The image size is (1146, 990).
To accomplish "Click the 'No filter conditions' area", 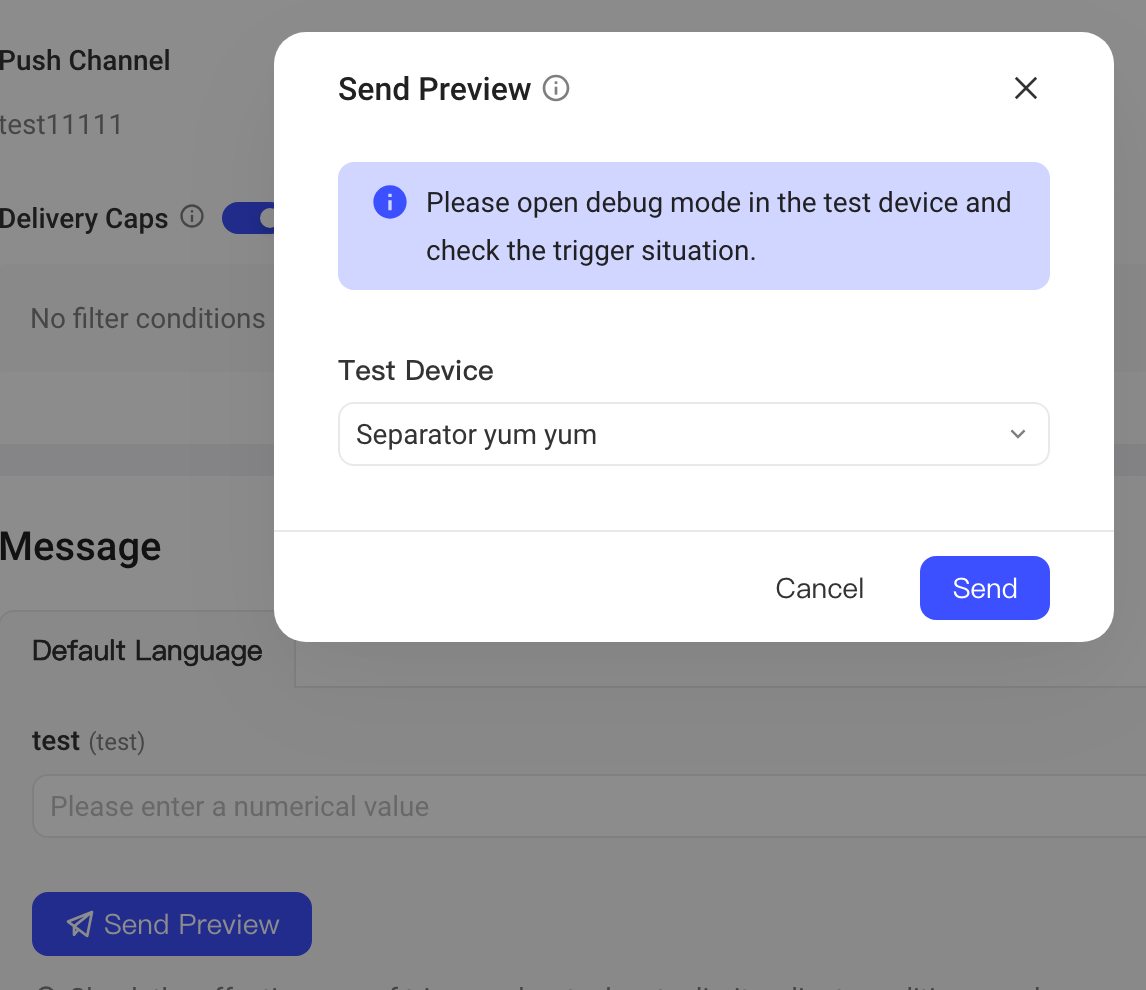I will click(148, 319).
